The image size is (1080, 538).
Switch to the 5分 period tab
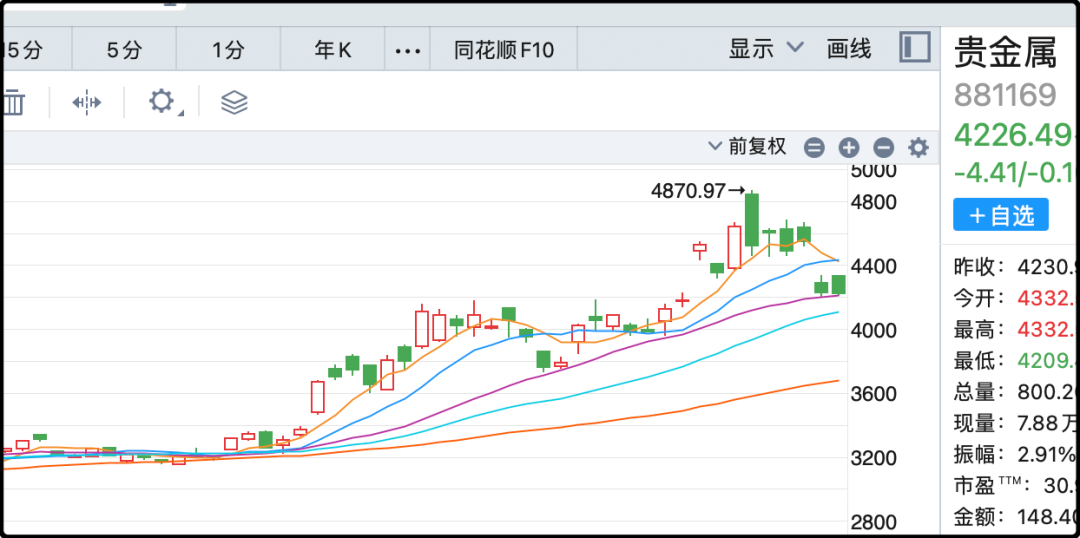pos(124,50)
